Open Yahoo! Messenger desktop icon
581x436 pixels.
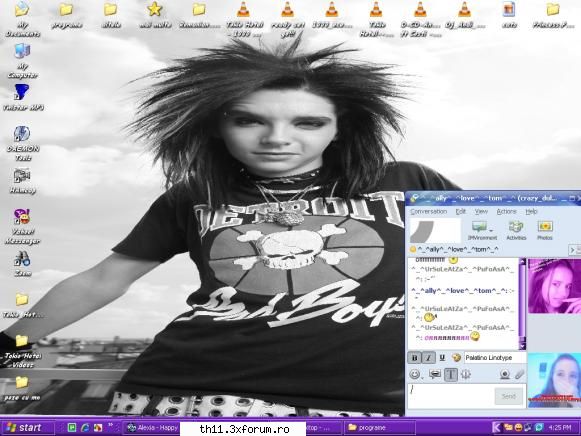(x=22, y=226)
